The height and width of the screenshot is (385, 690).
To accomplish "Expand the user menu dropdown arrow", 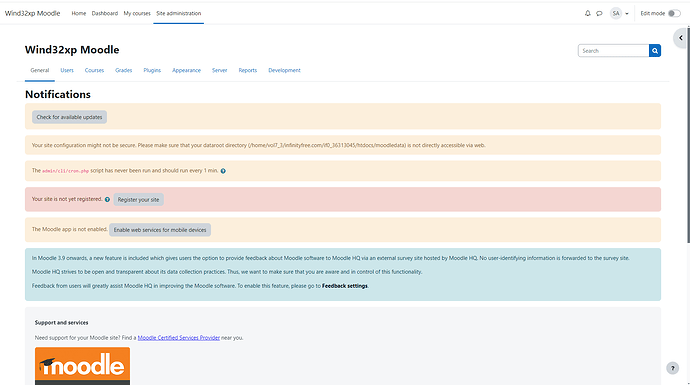I will click(627, 14).
